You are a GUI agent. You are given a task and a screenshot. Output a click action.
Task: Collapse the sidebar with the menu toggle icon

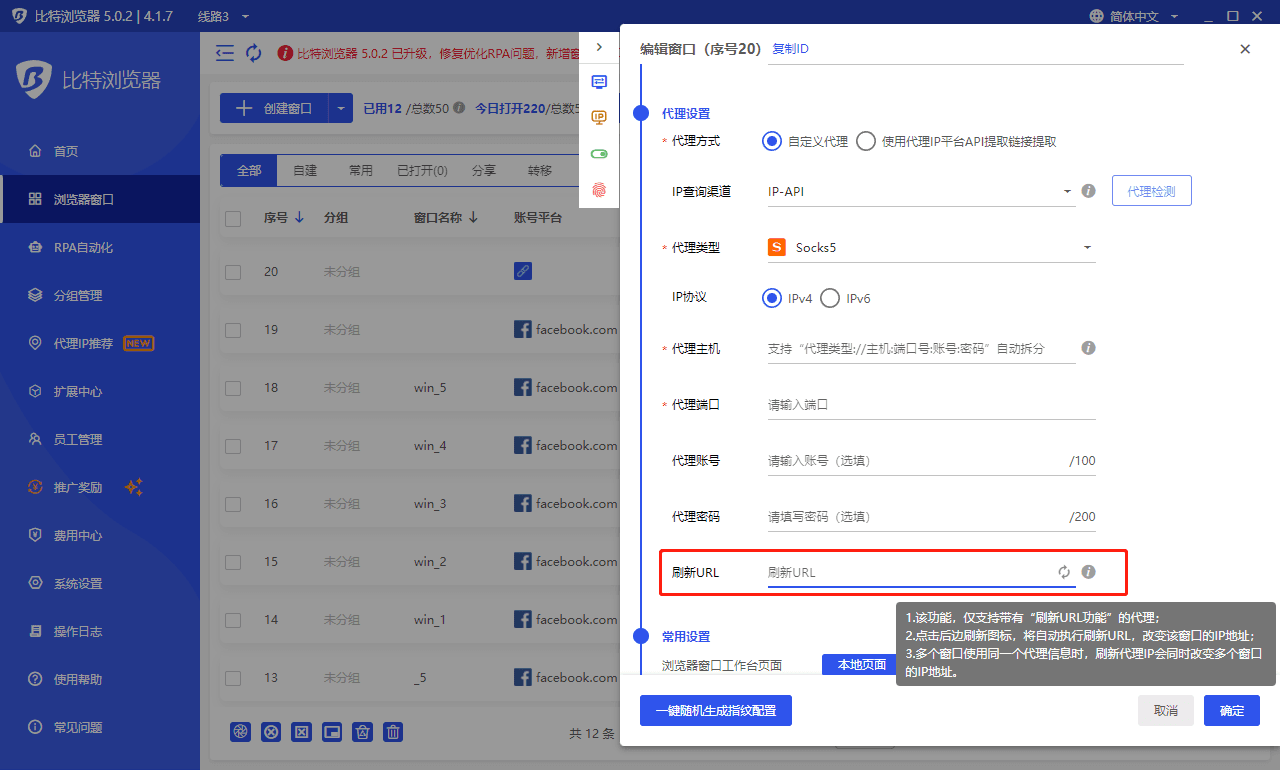[225, 53]
